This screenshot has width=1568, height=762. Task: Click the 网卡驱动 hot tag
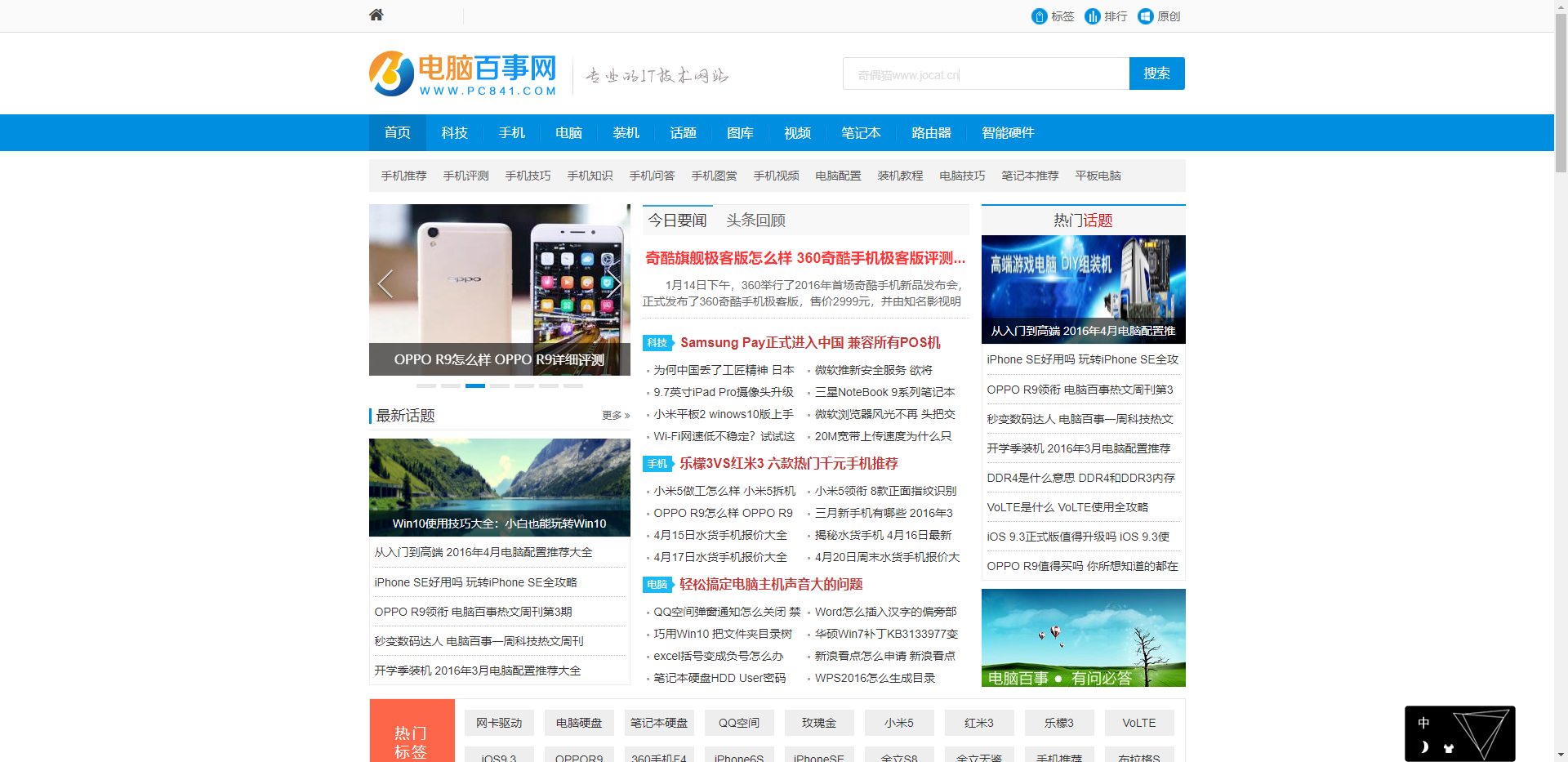(499, 723)
